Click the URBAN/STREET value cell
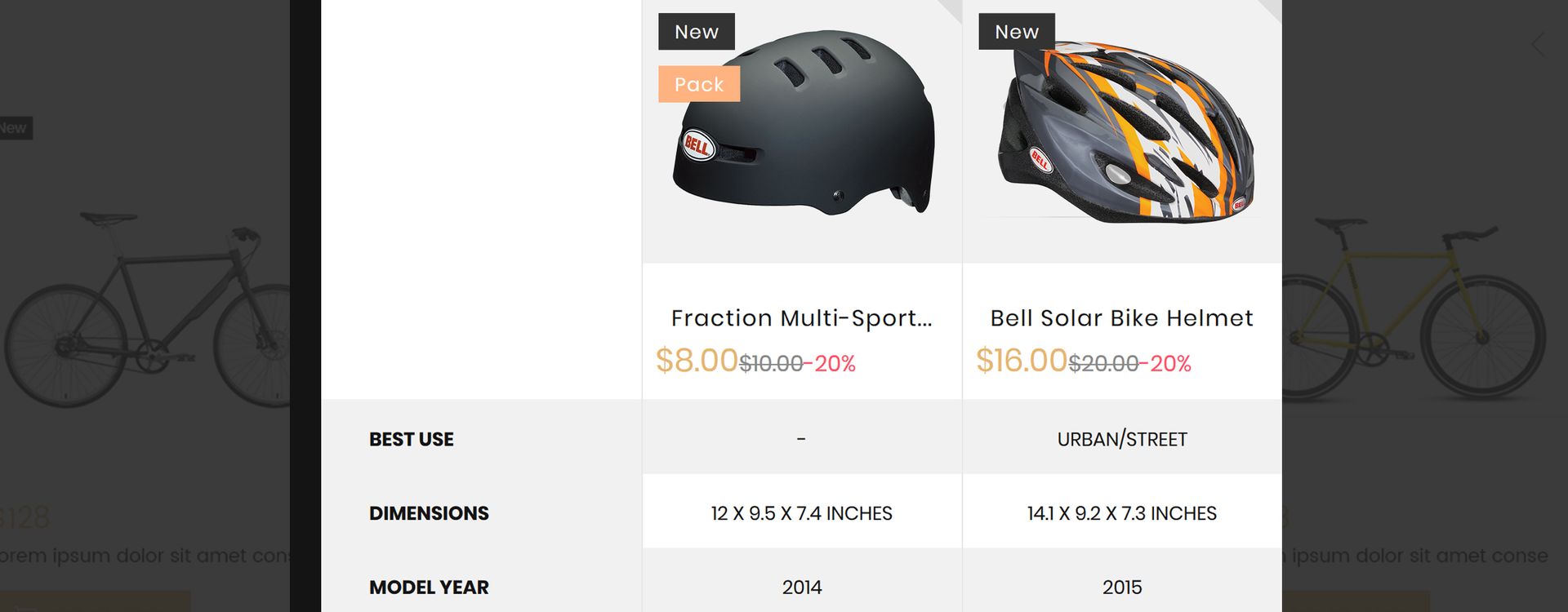The width and height of the screenshot is (1568, 612). click(x=1122, y=437)
